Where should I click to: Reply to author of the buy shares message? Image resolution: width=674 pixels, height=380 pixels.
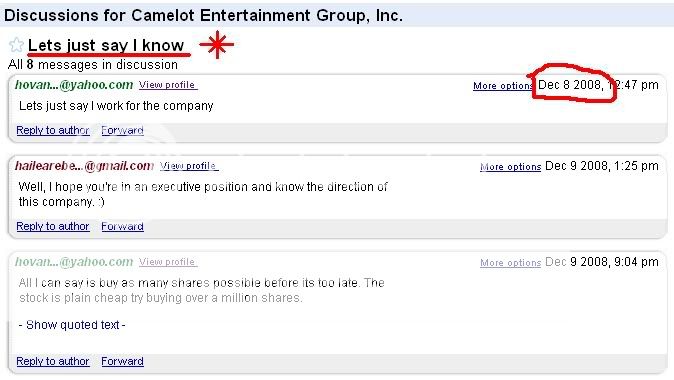click(53, 361)
